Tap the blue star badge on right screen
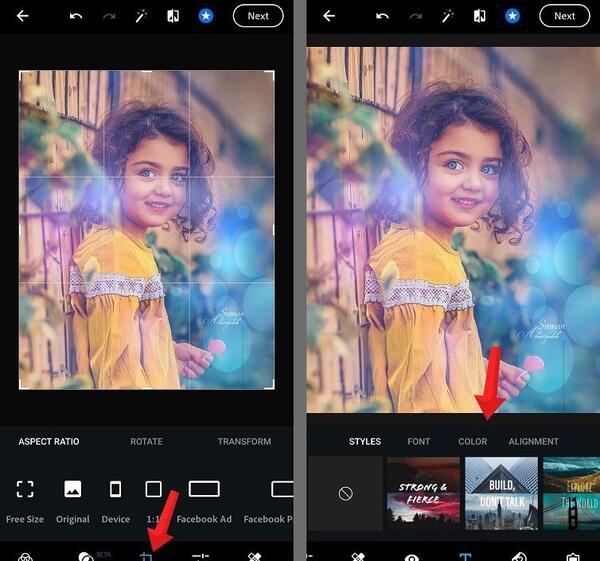Viewport: 600px width, 561px height. [x=512, y=16]
